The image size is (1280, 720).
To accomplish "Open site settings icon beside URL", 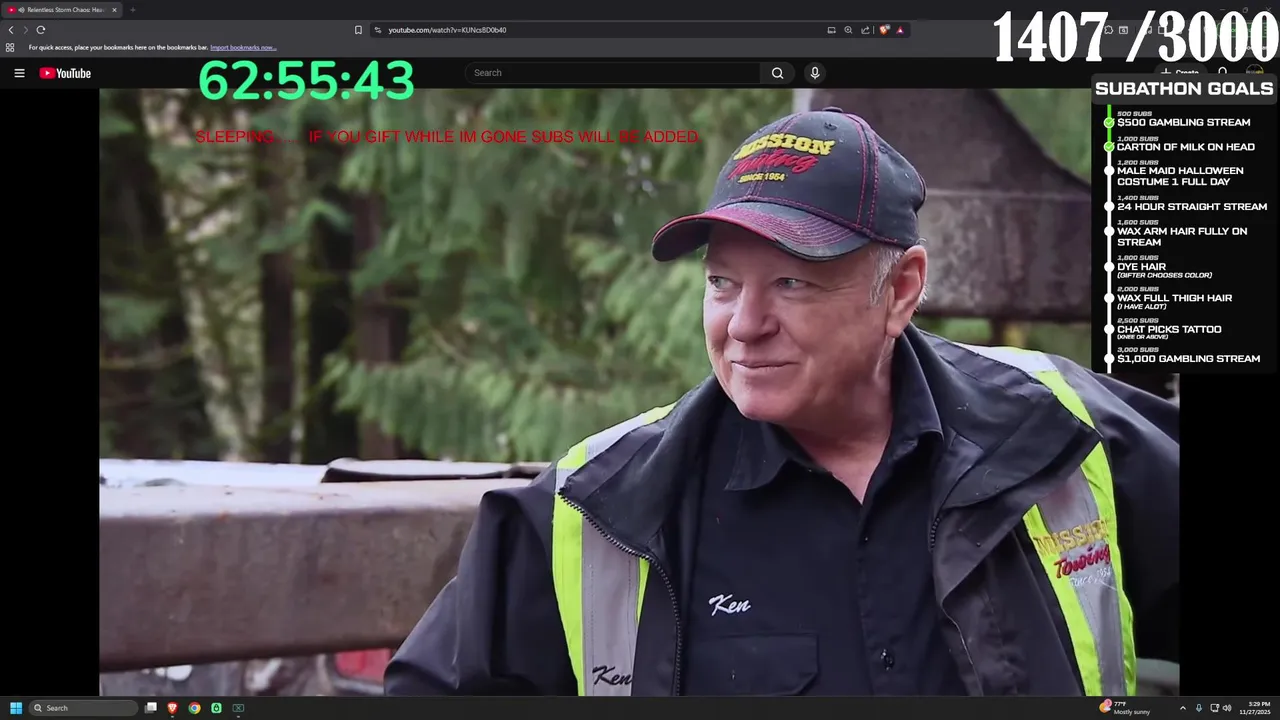I will pyautogui.click(x=378, y=30).
